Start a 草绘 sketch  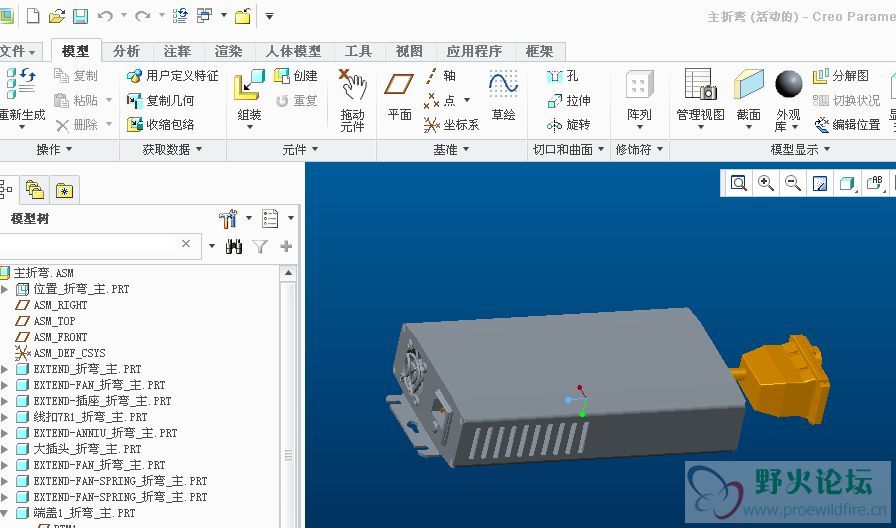(503, 95)
